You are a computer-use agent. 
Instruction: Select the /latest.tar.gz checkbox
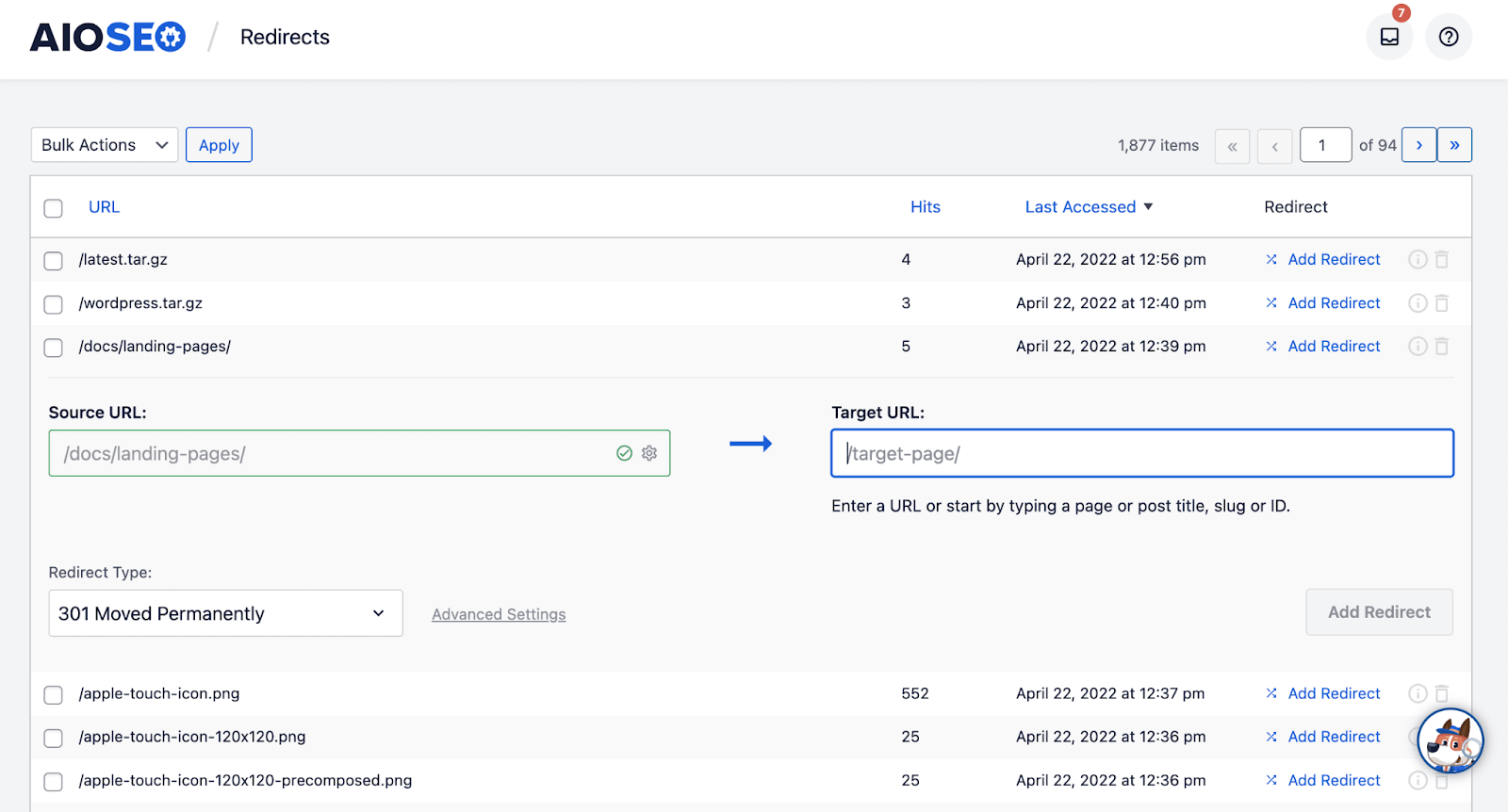tap(54, 260)
